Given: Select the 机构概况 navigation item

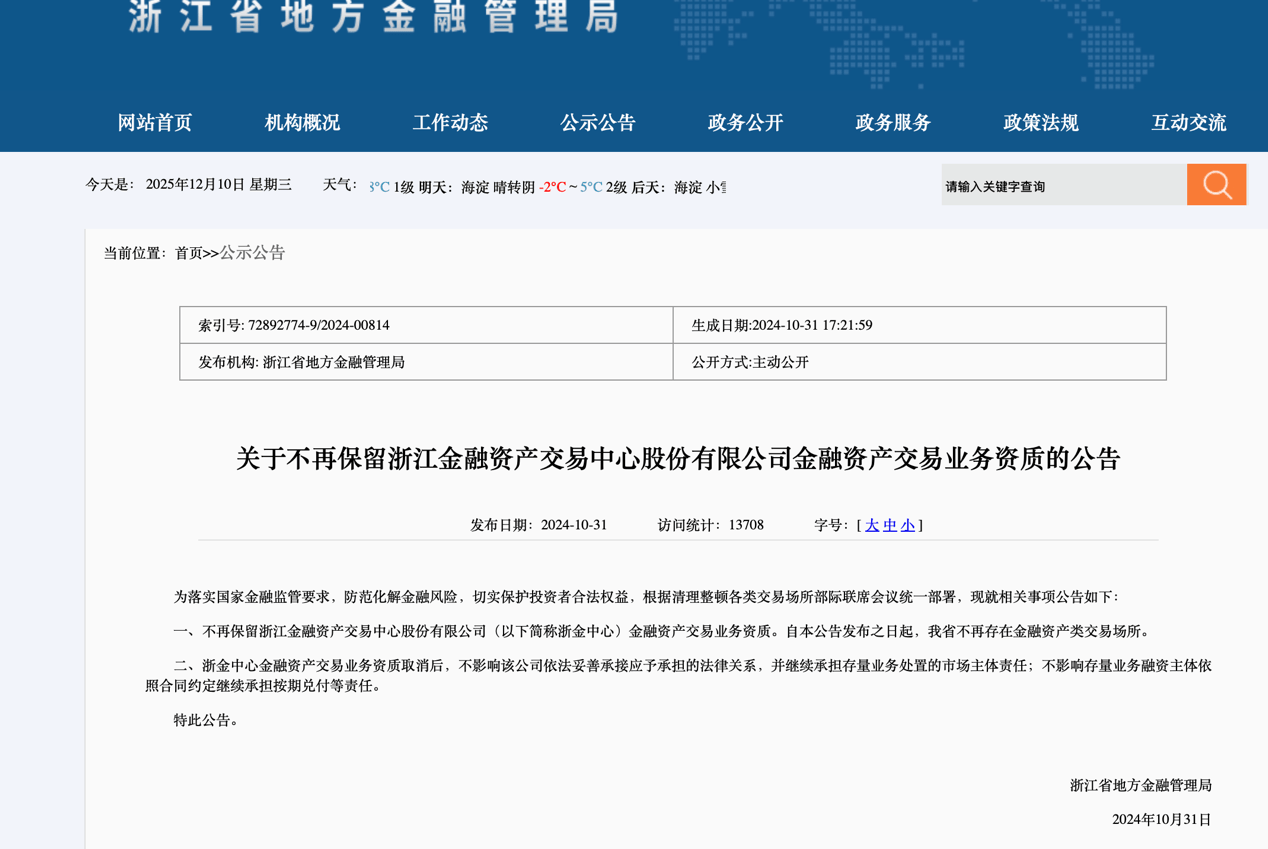Looking at the screenshot, I should (x=301, y=122).
